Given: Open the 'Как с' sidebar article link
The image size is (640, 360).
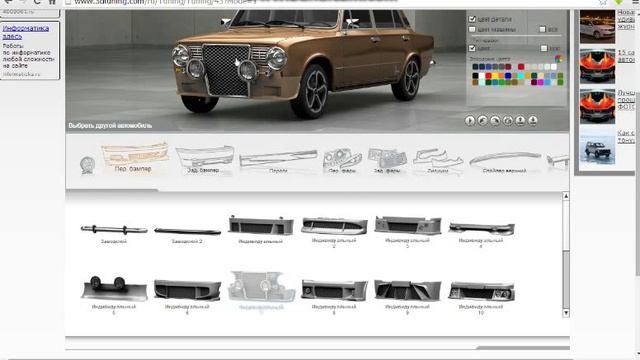Looking at the screenshot, I should coord(626,136).
